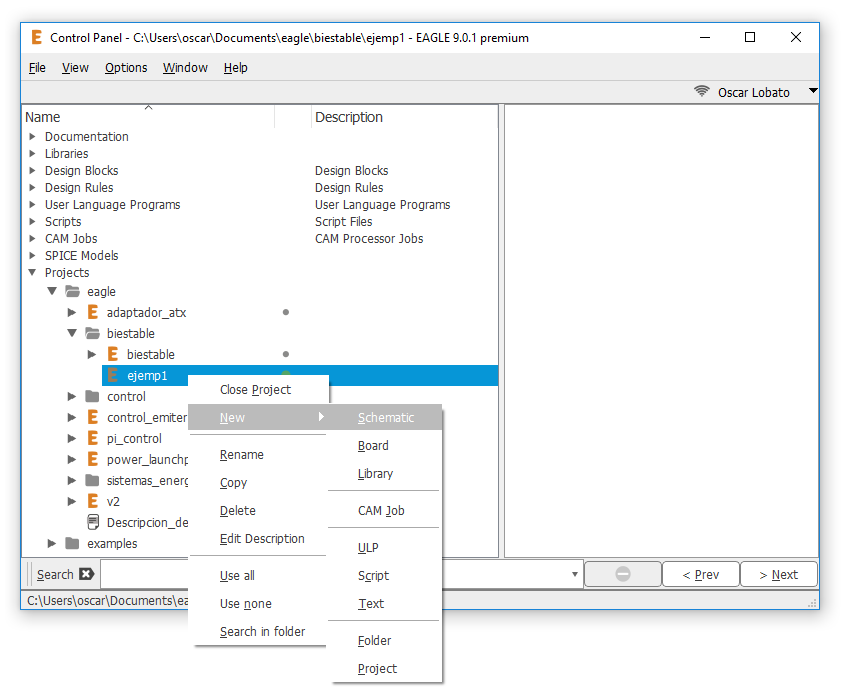Collapse the Projects tree node
This screenshot has height=696, width=852.
tap(33, 273)
